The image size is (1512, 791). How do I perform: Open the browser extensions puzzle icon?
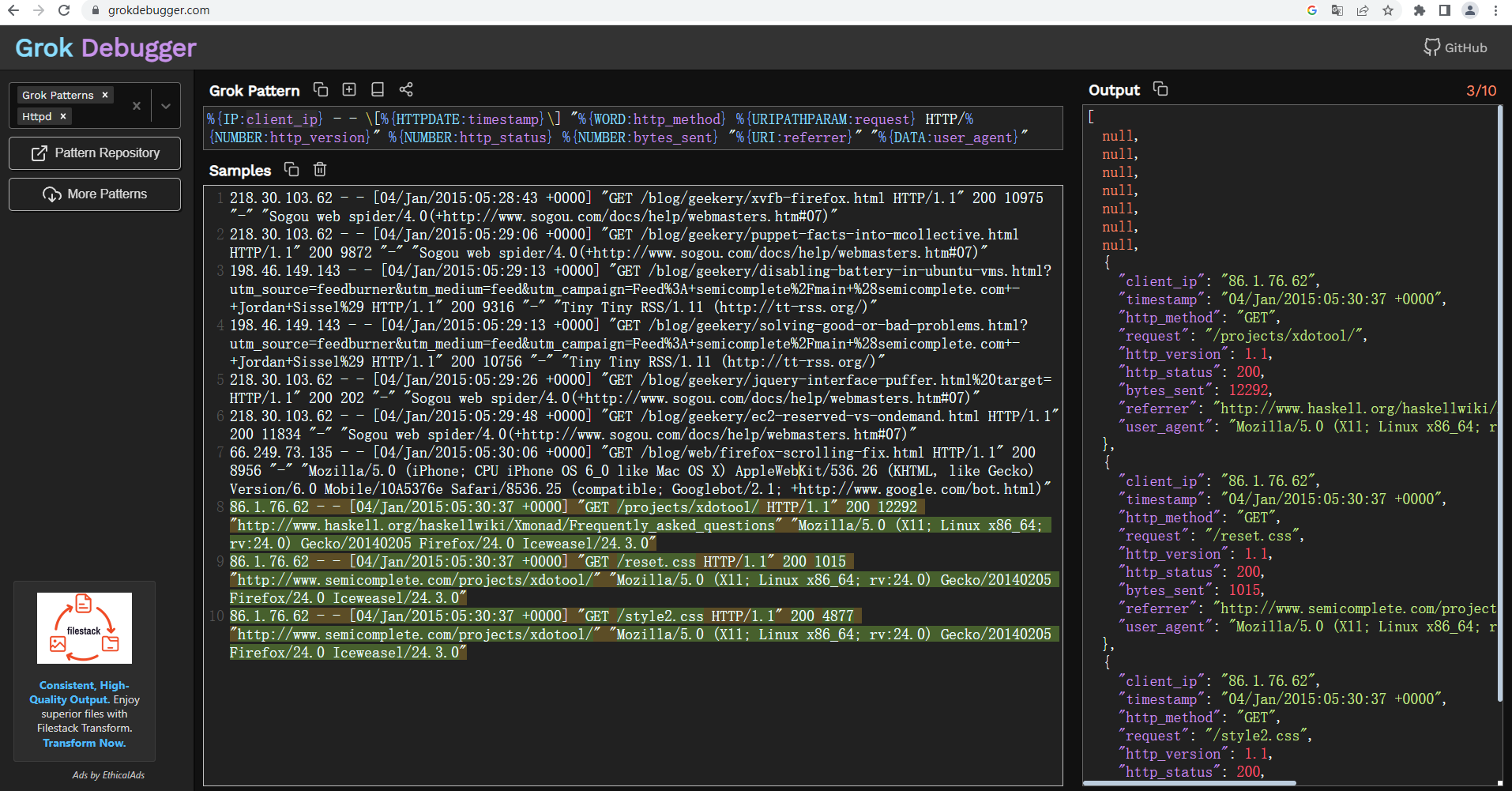[x=1420, y=10]
